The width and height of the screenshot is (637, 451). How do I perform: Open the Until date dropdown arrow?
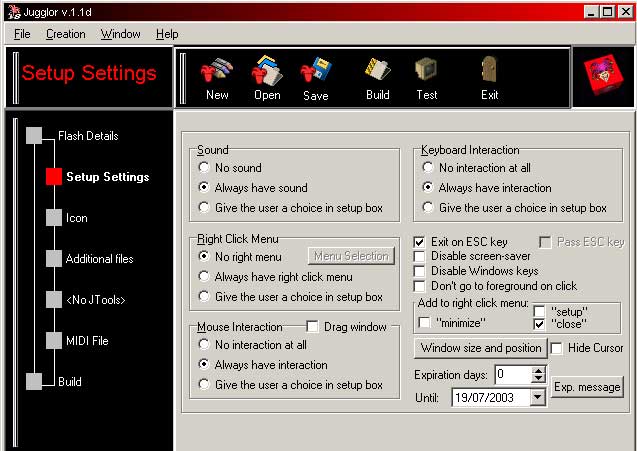pyautogui.click(x=537, y=397)
